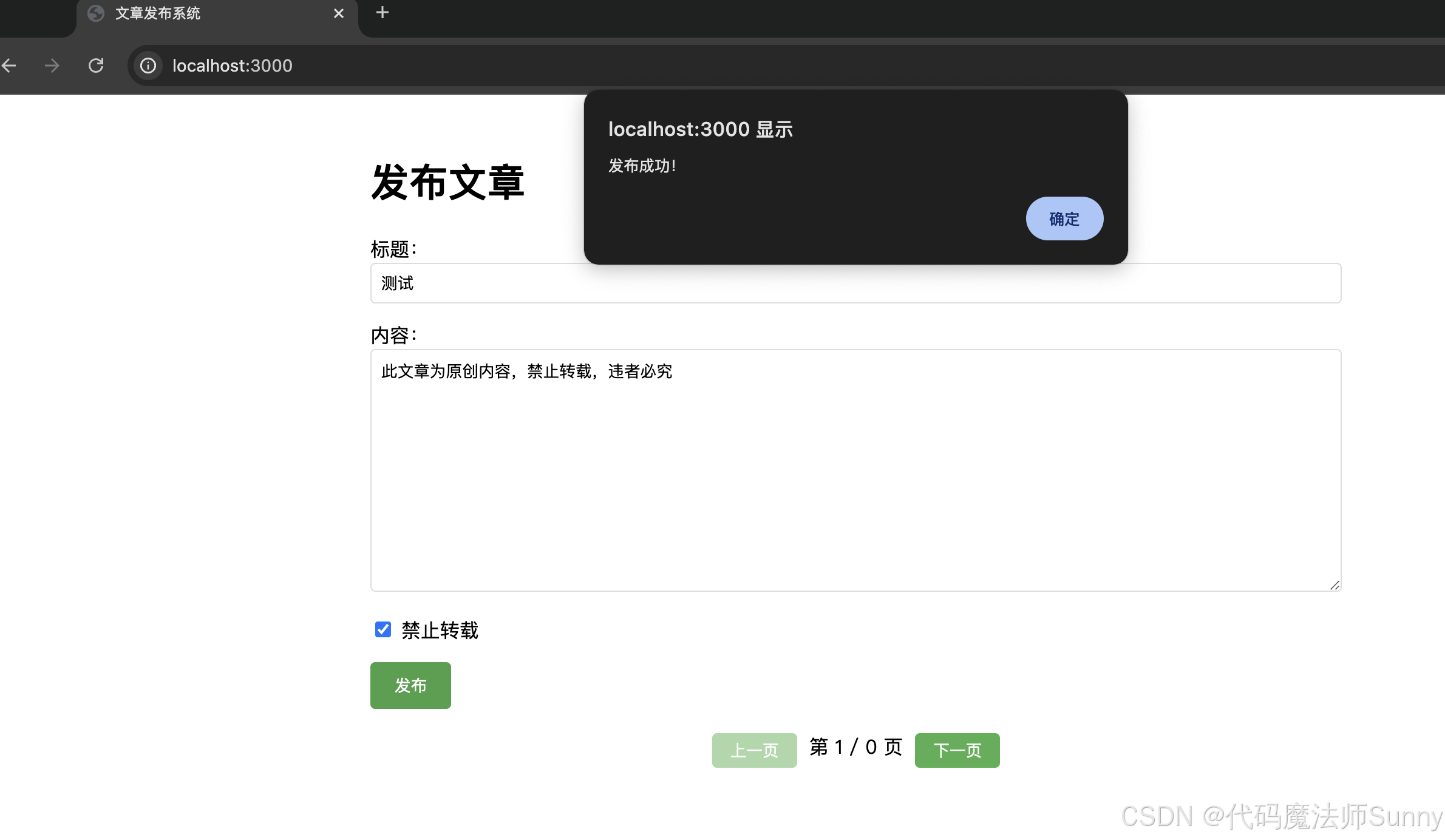
Task: Click the page reload icon
Action: pos(96,65)
